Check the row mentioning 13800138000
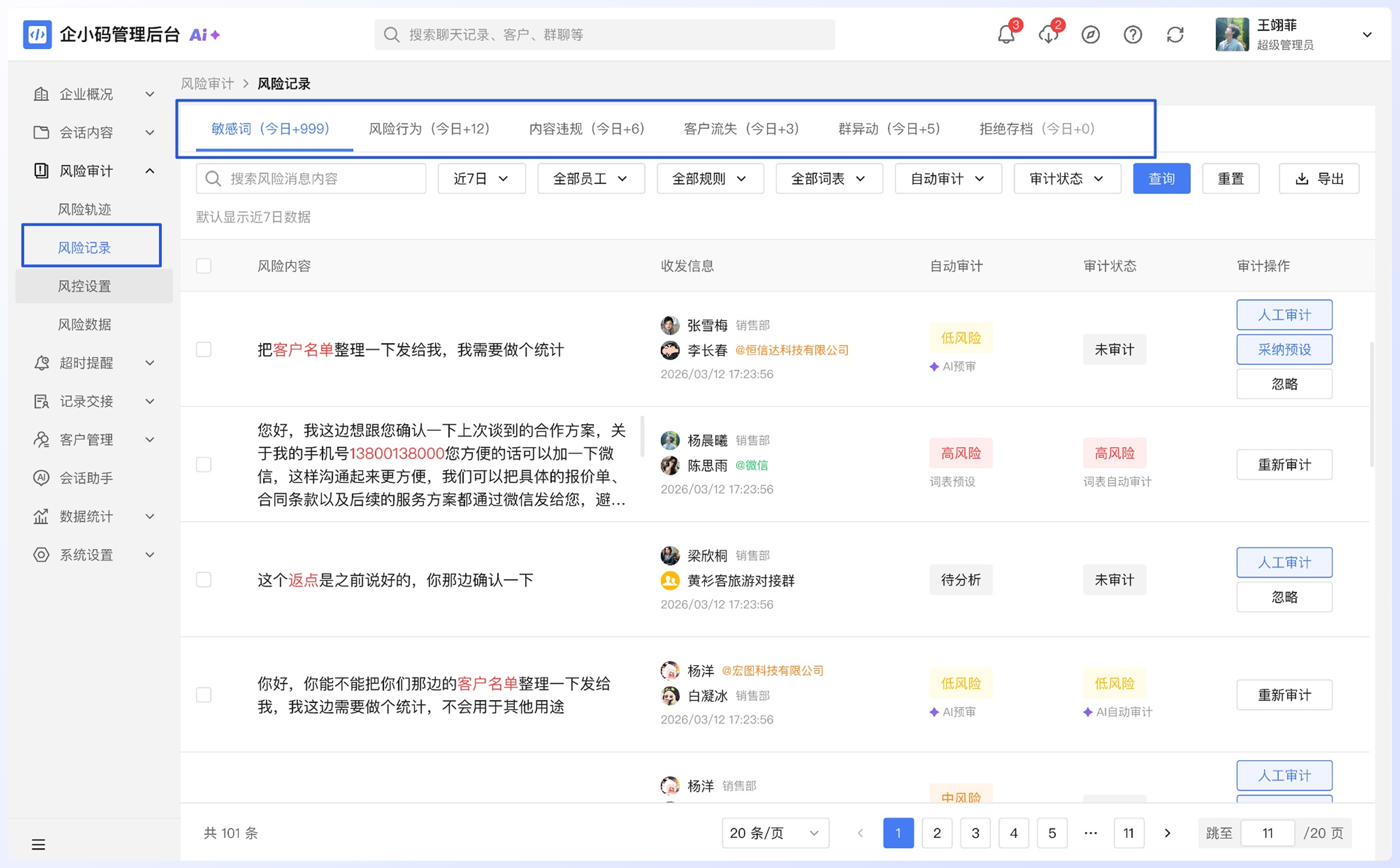This screenshot has height=868, width=1400. 204,464
